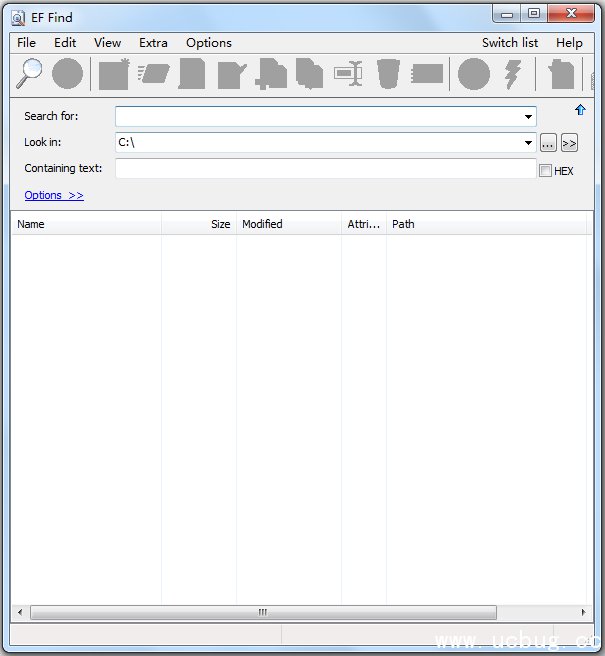Click the round icon left of lightning bolt
The height and width of the screenshot is (656, 605).
click(x=474, y=74)
